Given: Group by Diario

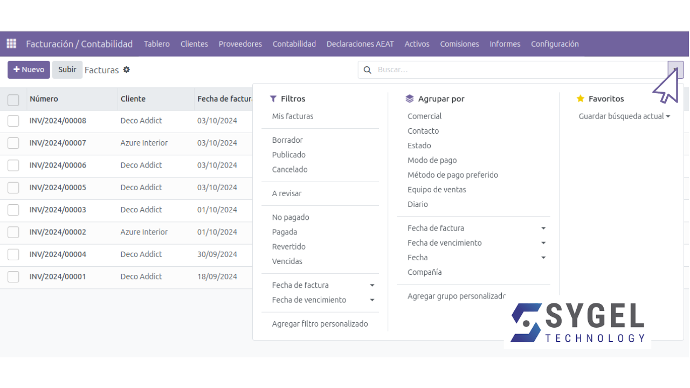Looking at the screenshot, I should pyautogui.click(x=418, y=204).
